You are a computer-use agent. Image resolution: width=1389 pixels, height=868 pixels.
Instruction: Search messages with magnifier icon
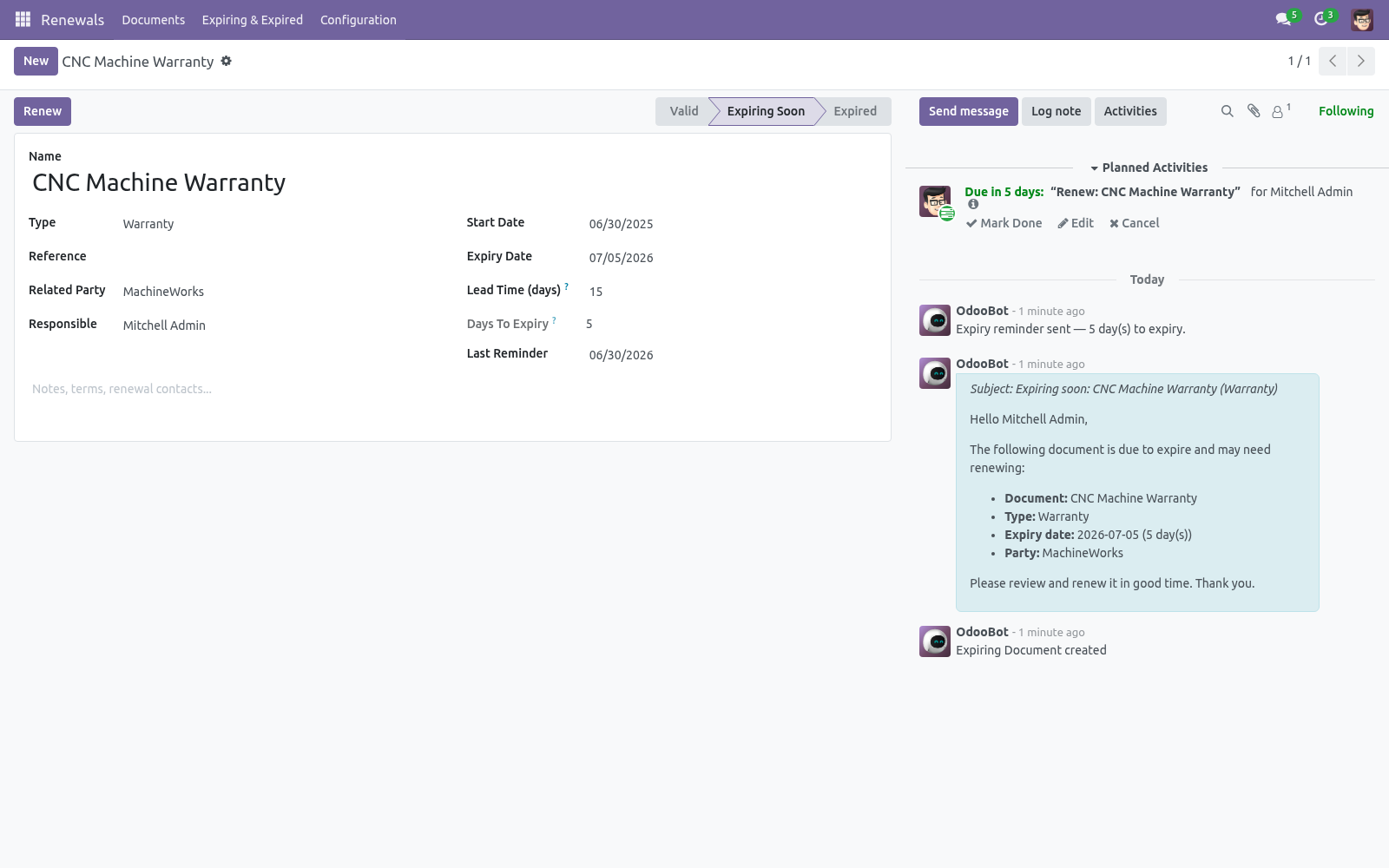(1227, 111)
